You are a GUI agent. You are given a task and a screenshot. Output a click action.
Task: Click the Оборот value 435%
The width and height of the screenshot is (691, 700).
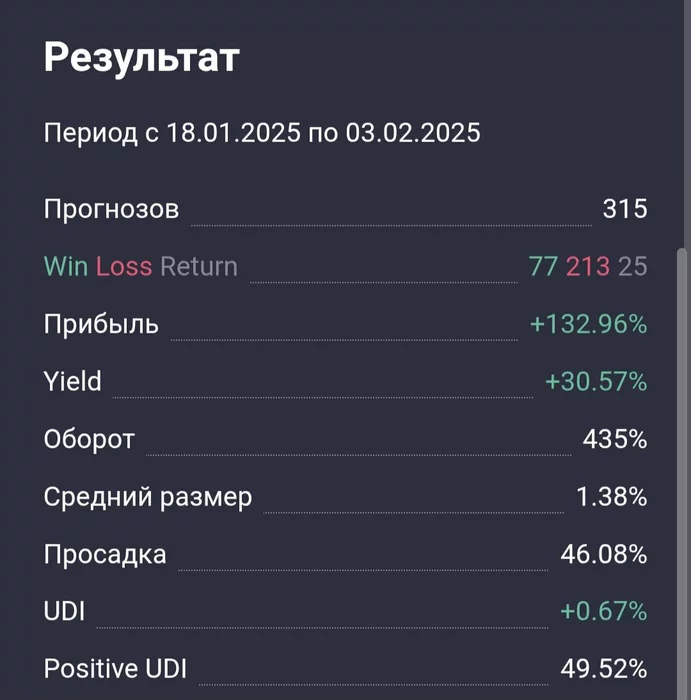click(x=615, y=439)
